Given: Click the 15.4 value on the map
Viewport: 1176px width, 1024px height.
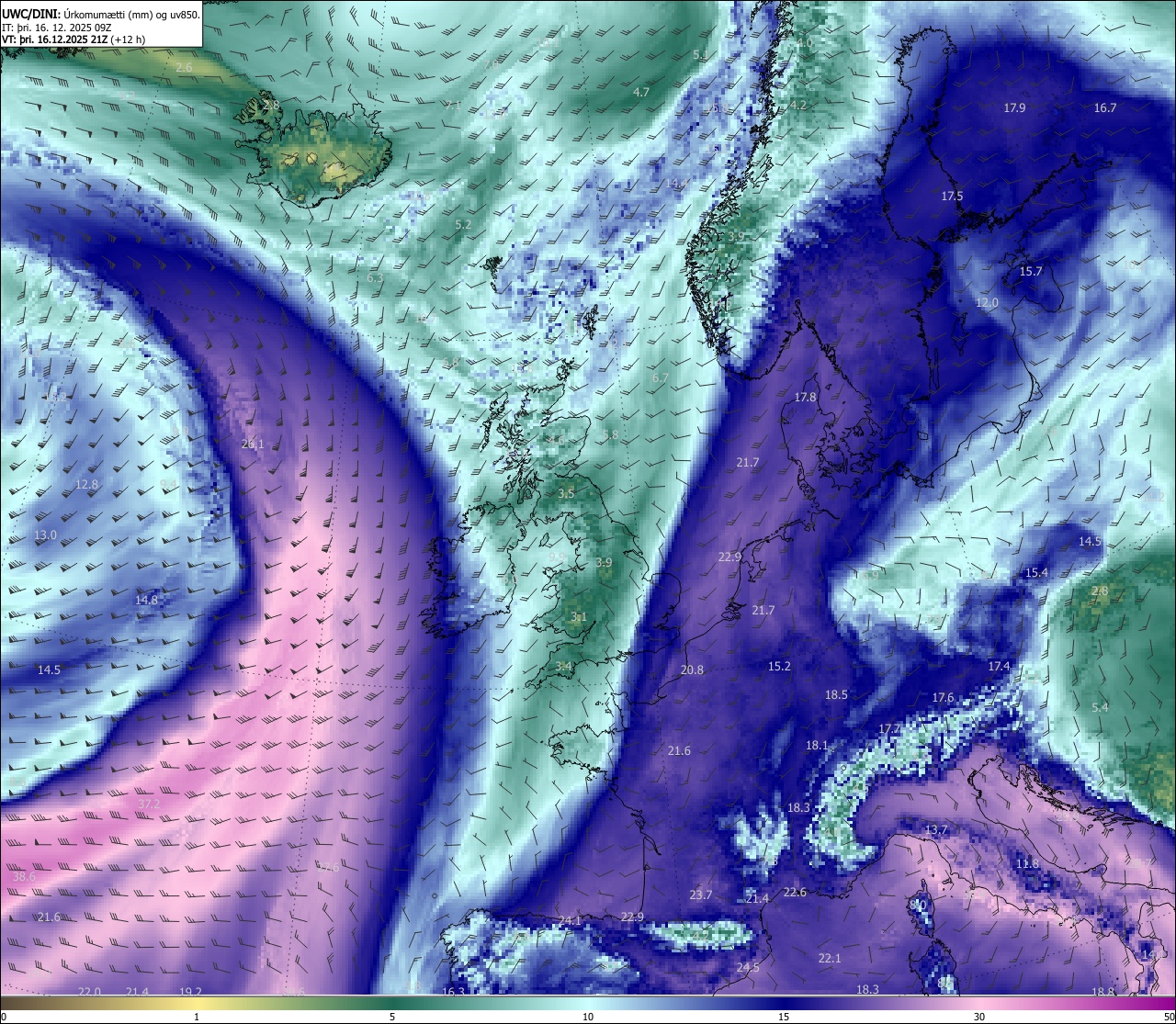Looking at the screenshot, I should pyautogui.click(x=1035, y=572).
